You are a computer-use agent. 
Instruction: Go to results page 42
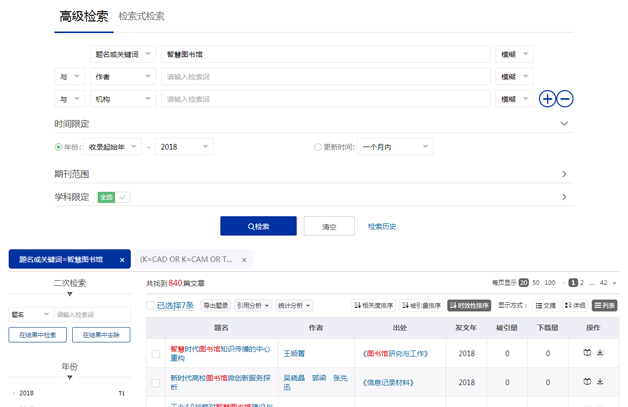603,283
